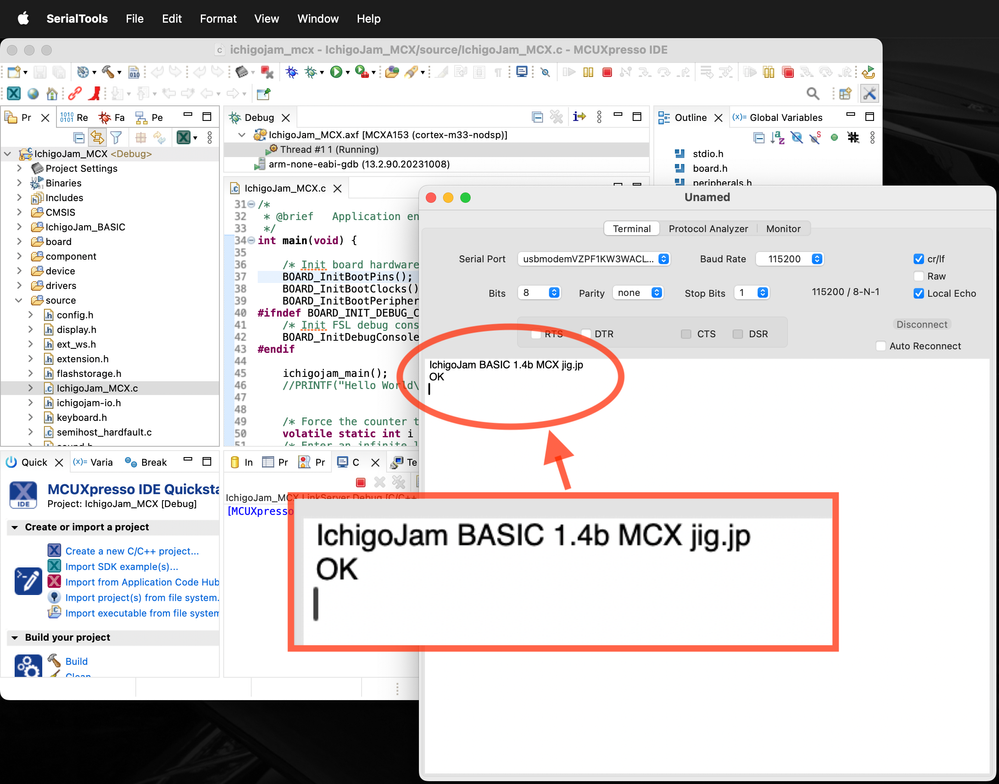This screenshot has height=784, width=999.
Task: Toggle the DTR checkbox
Action: (586, 334)
